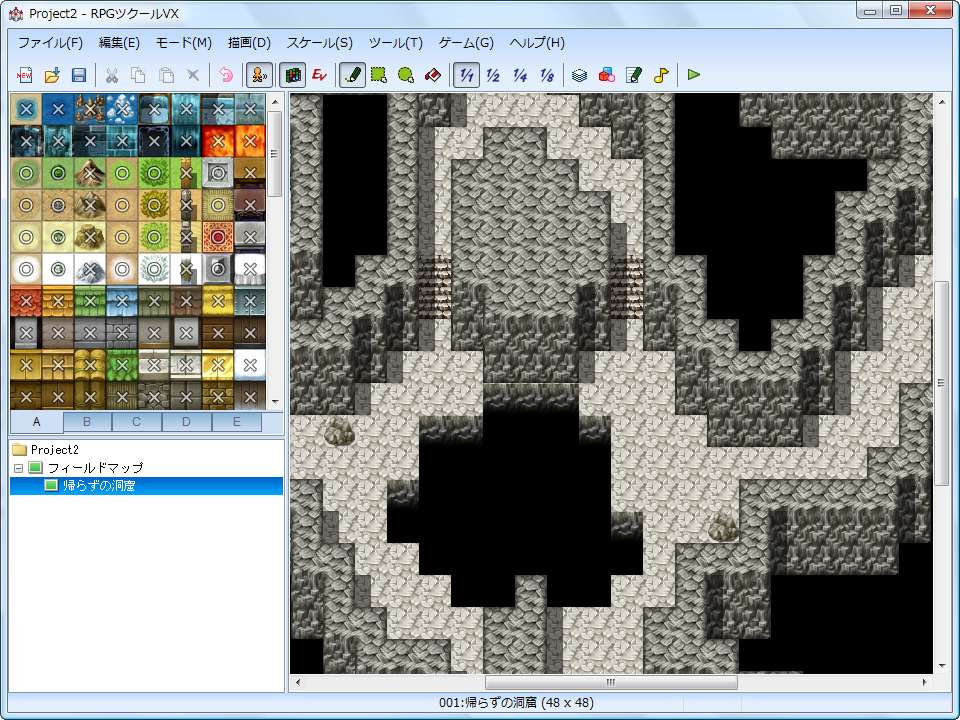Image resolution: width=960 pixels, height=720 pixels.
Task: Open the ツール(T) menu
Action: tap(396, 43)
